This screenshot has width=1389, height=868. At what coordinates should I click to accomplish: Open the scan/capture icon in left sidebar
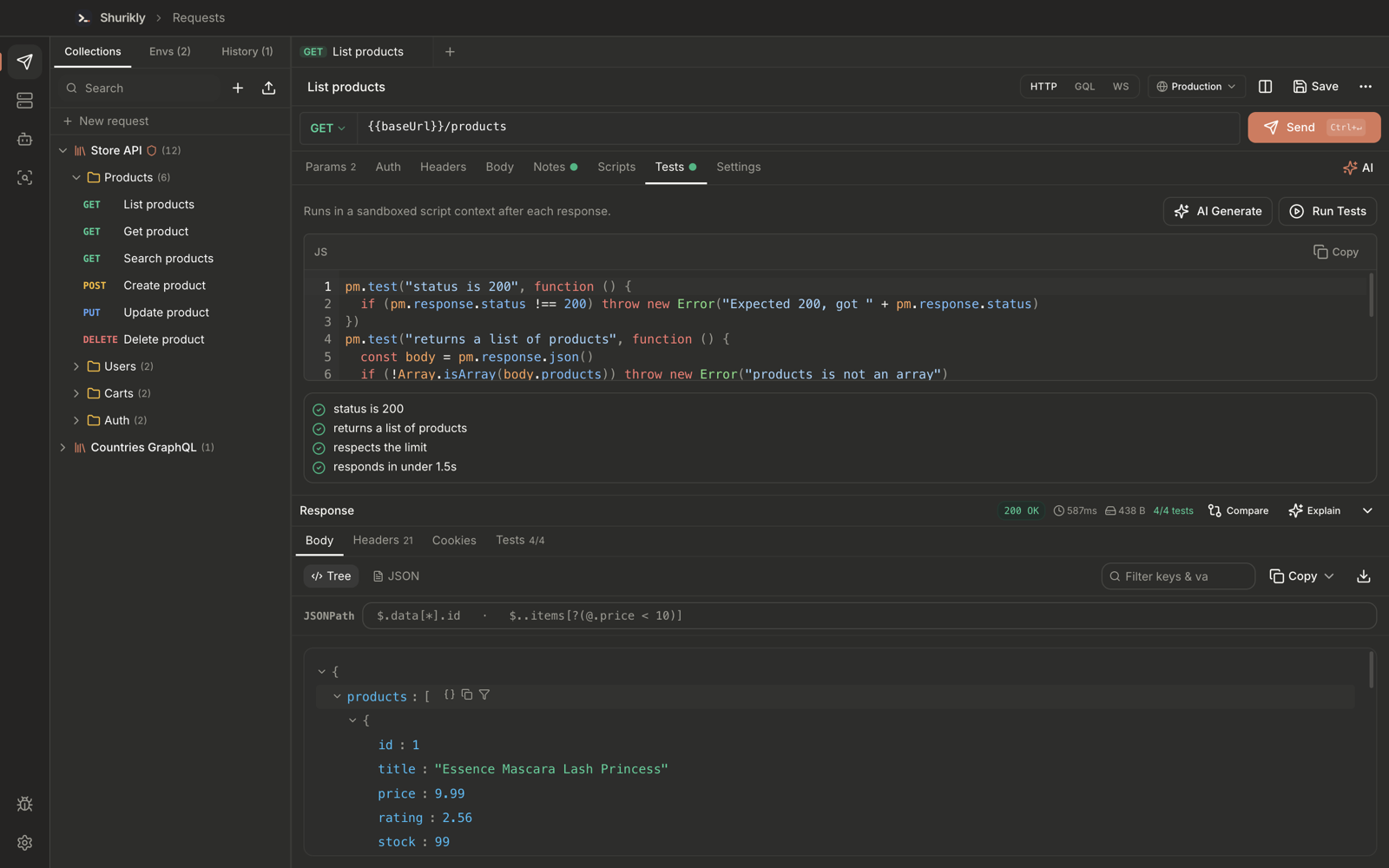[24, 177]
